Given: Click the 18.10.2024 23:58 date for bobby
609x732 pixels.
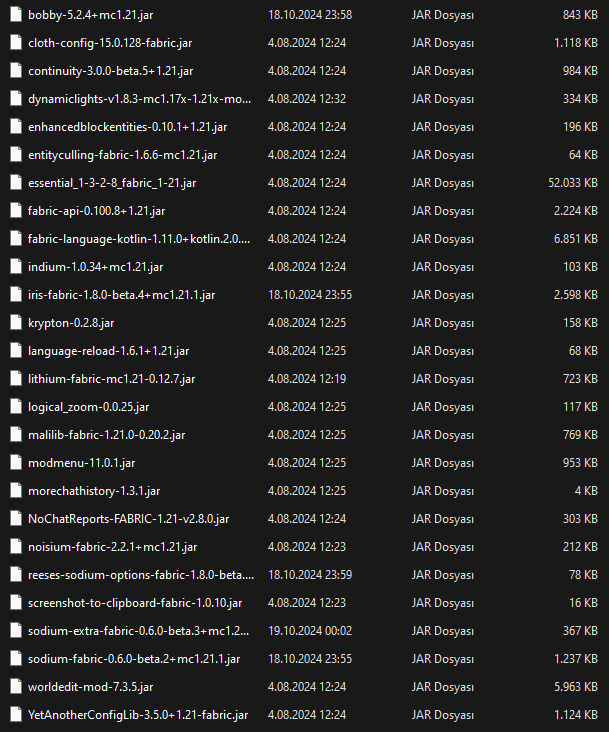Looking at the screenshot, I should click(310, 15).
